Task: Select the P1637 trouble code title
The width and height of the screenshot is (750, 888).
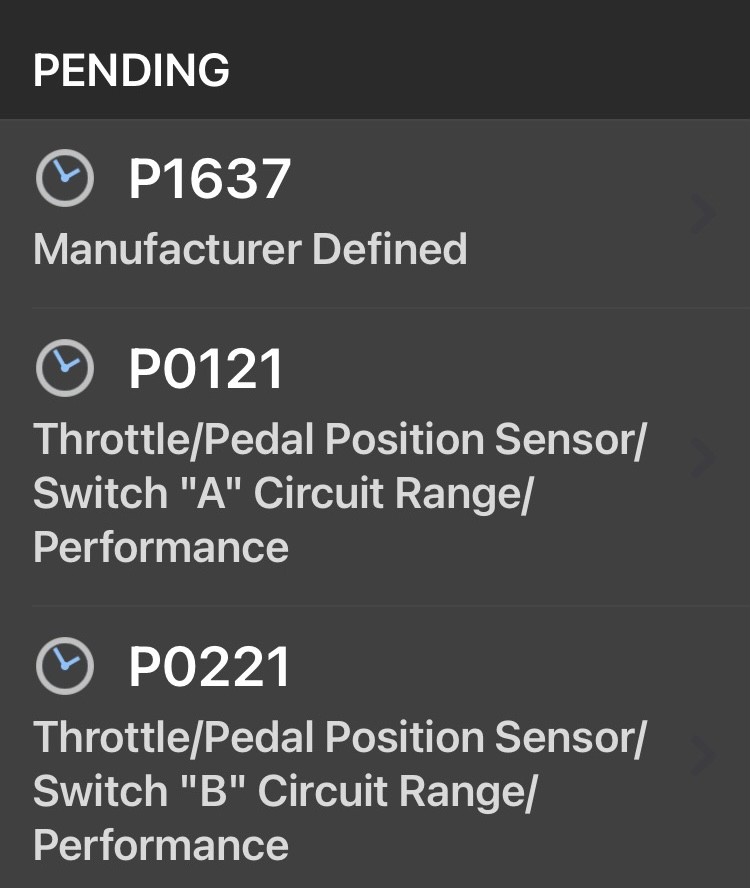Action: [210, 180]
